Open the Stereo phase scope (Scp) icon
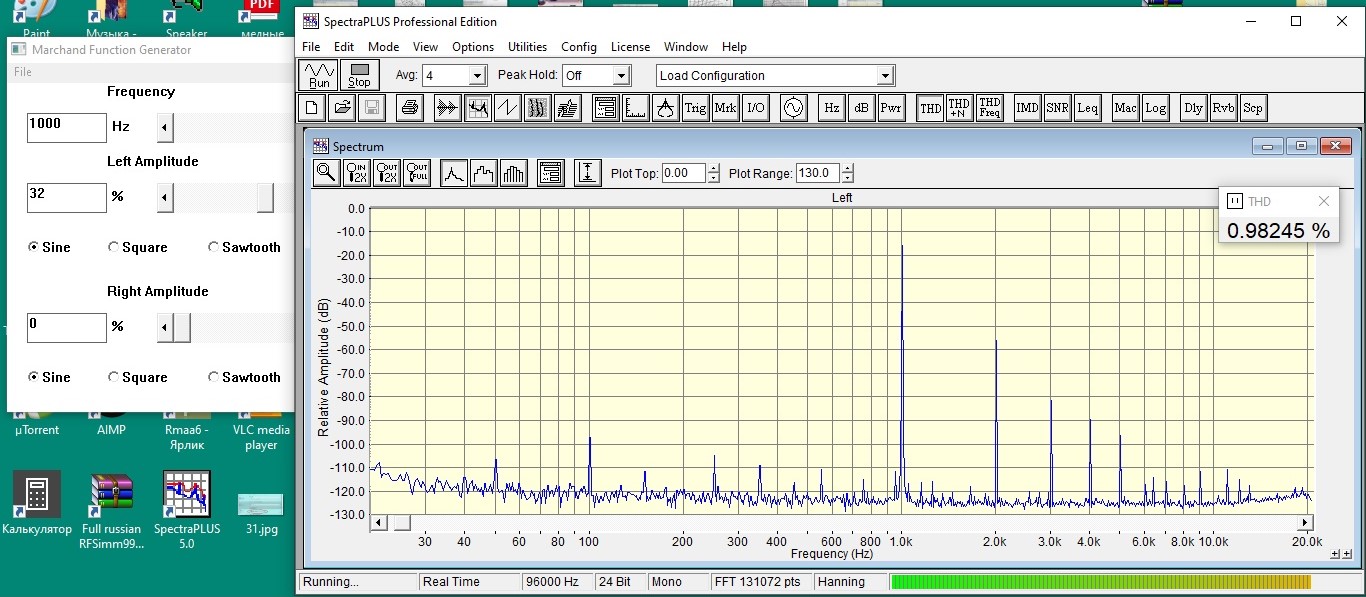The width and height of the screenshot is (1366, 597). 1253,108
